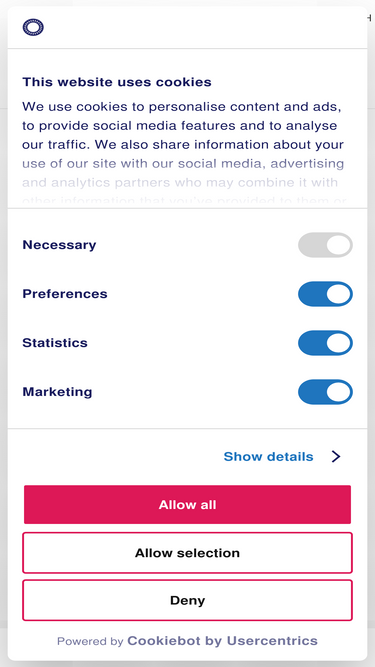Click the Allow selection button
Viewport: 375px width, 667px height.
coord(188,553)
